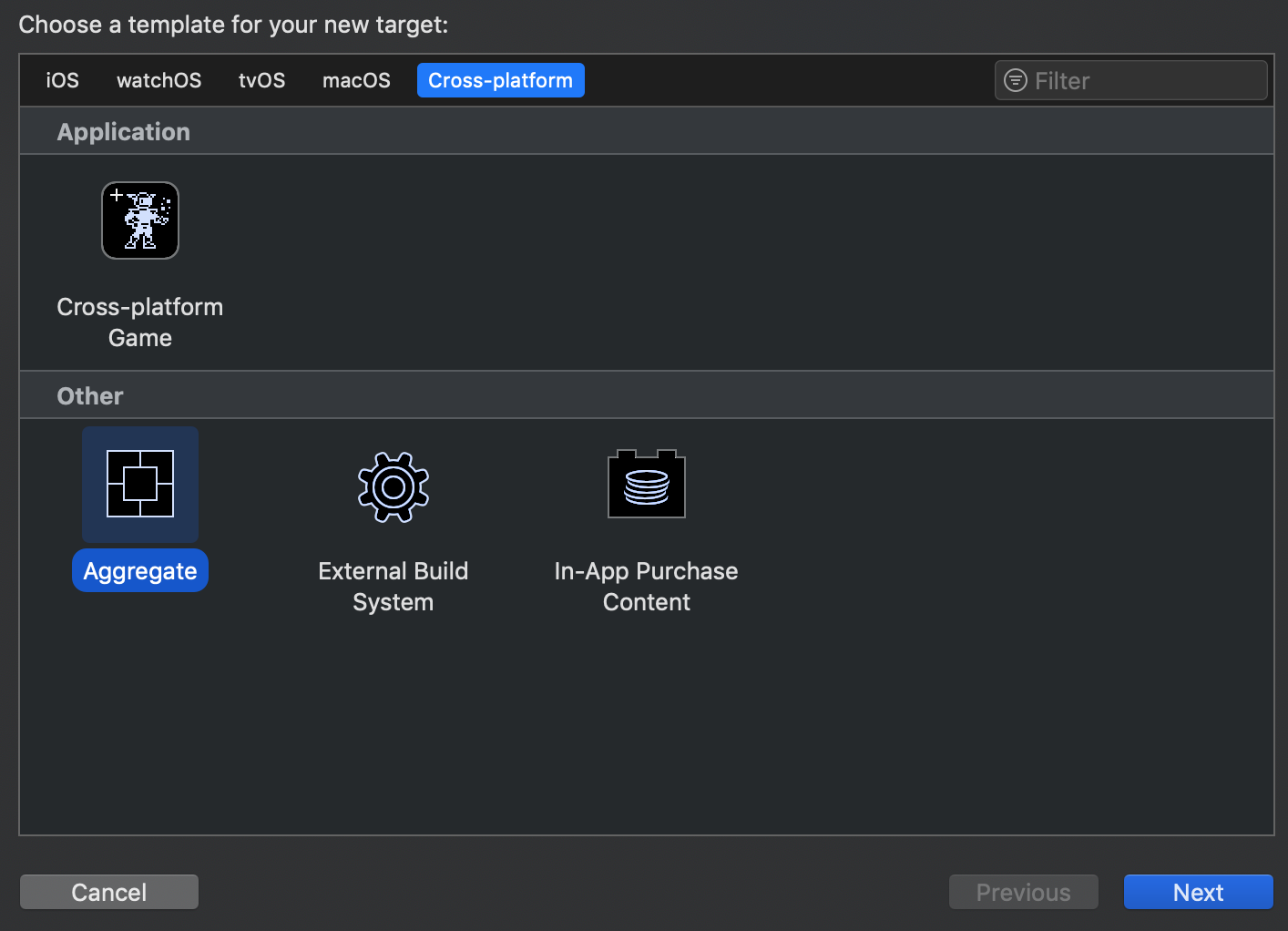Click the Aggregate target icon
This screenshot has height=931, width=1288.
[140, 484]
